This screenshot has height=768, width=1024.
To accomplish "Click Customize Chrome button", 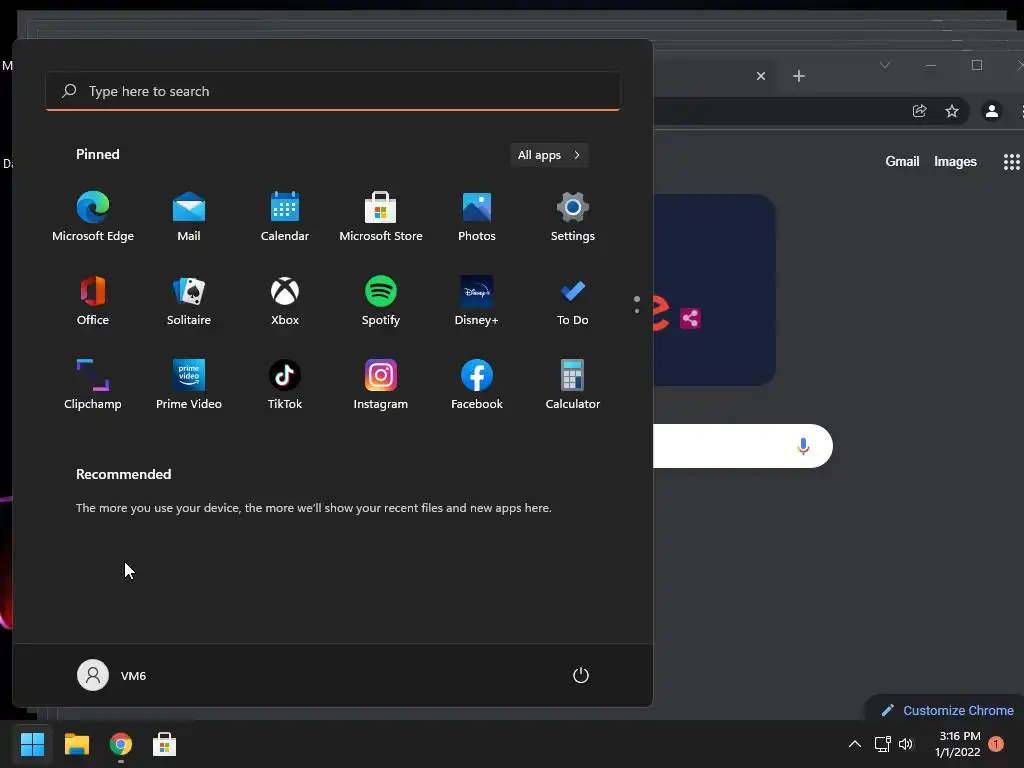I will 948,710.
